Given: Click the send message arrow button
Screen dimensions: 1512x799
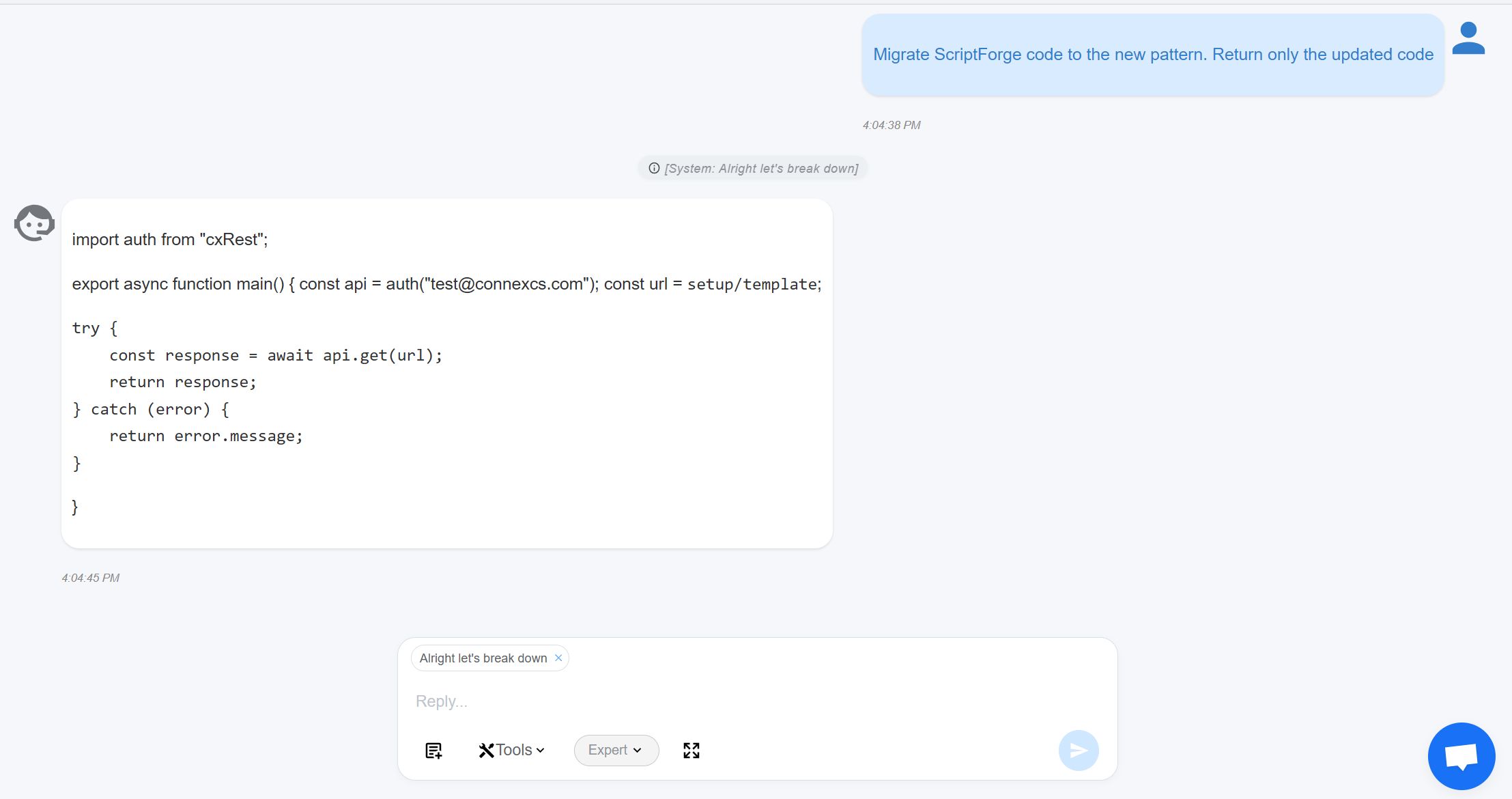Looking at the screenshot, I should pyautogui.click(x=1079, y=751).
